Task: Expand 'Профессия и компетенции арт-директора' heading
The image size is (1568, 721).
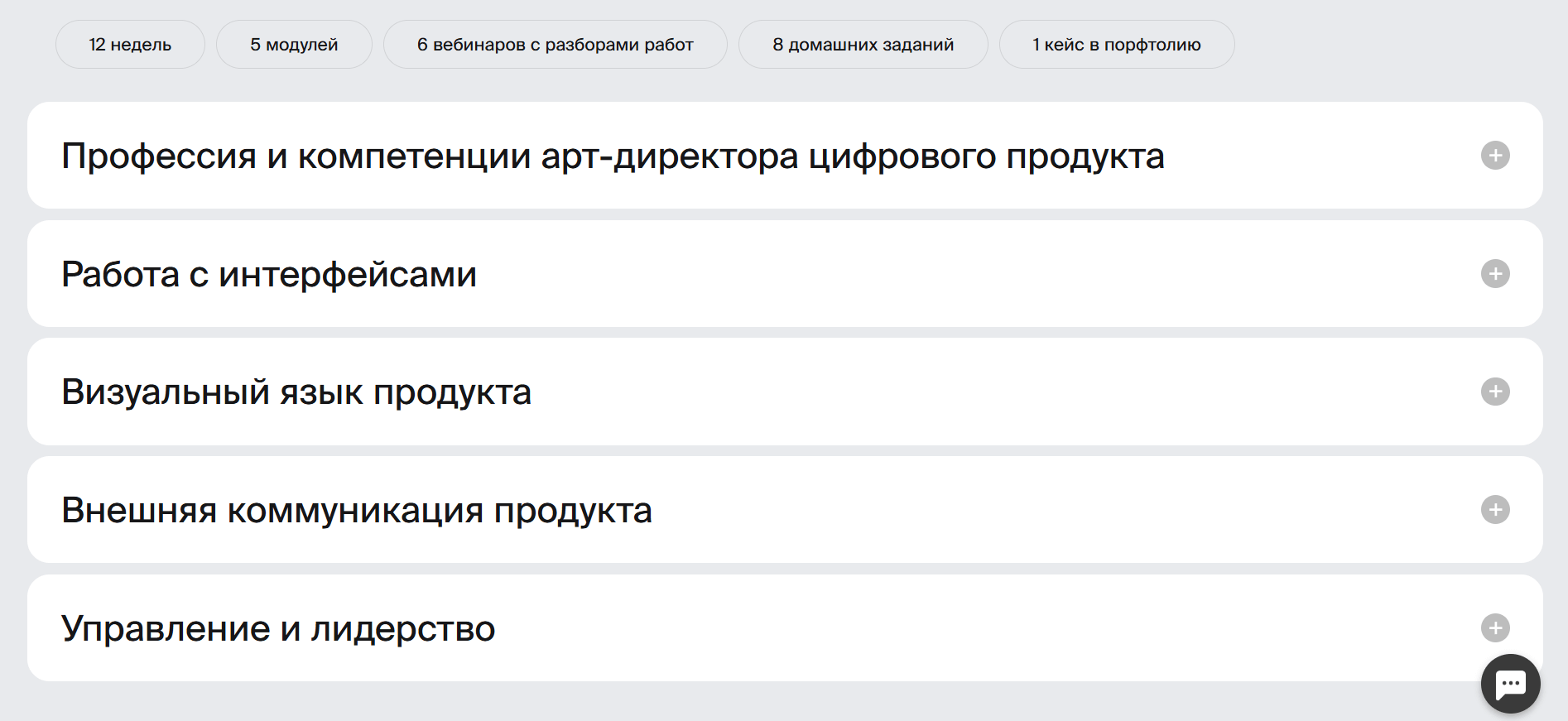Action: [x=613, y=156]
